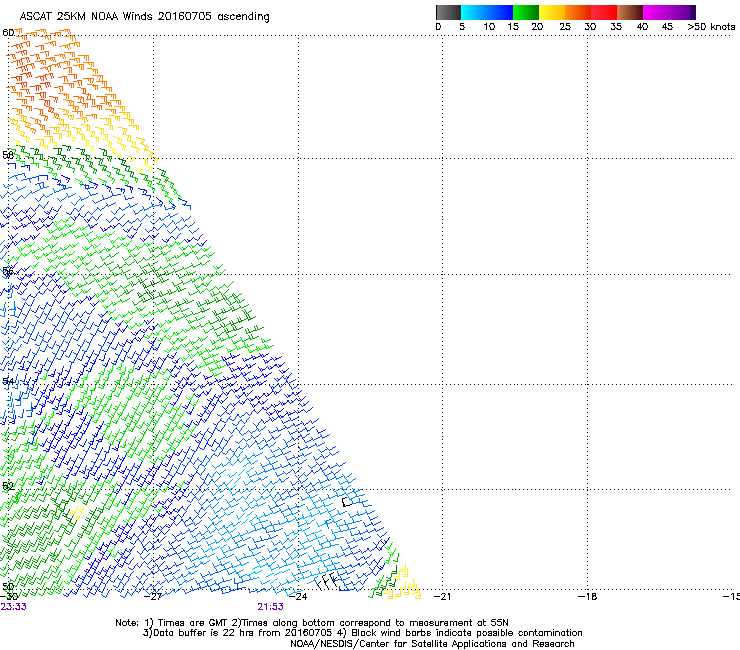Select the magenta 40-45 knots scale segment
Screen dimensions: 740x650
[656, 12]
